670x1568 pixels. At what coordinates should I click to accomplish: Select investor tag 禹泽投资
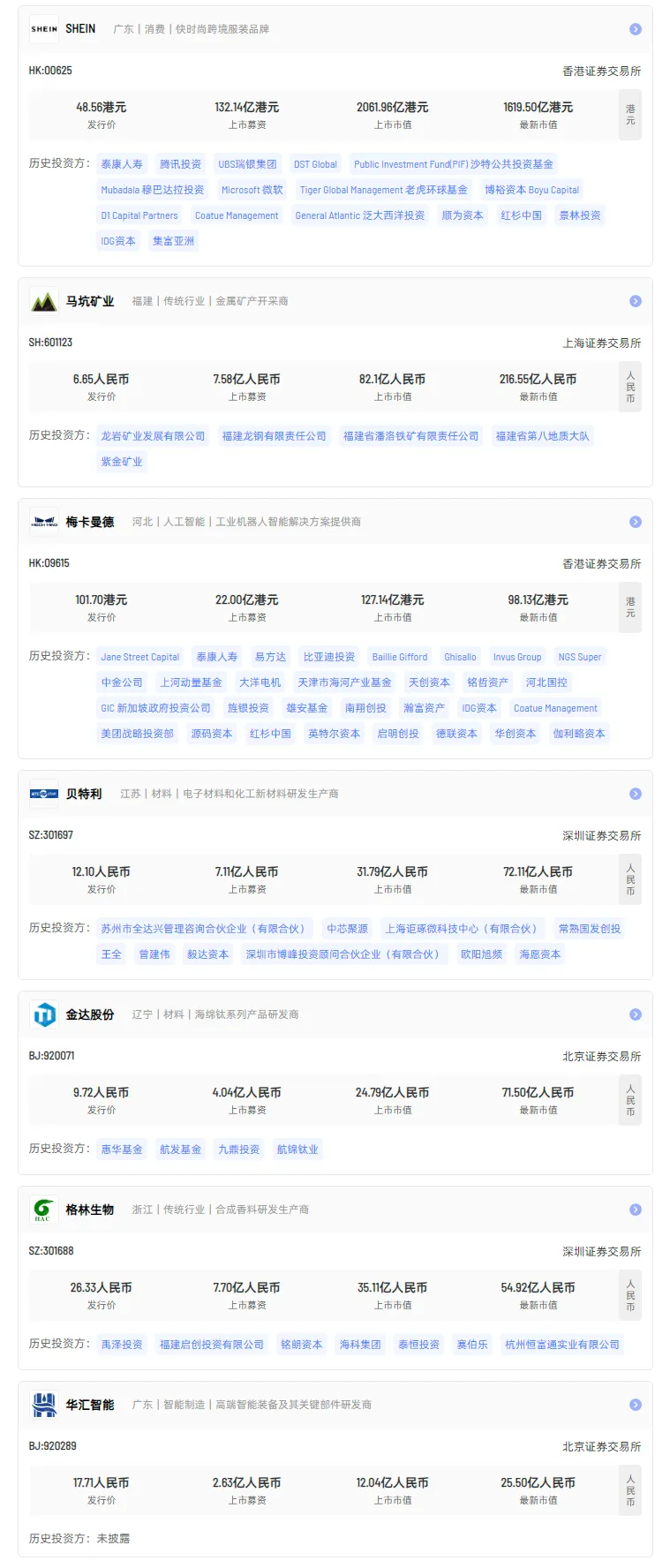point(122,1345)
